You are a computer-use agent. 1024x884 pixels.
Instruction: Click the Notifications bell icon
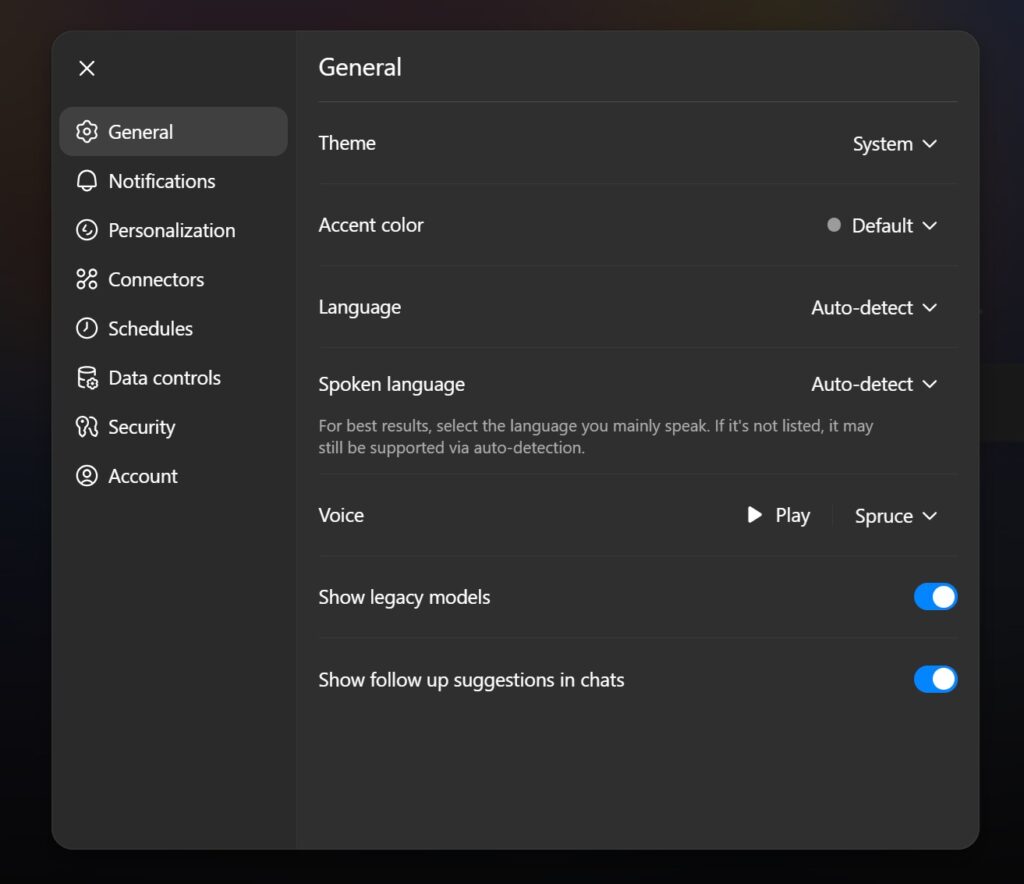point(87,181)
